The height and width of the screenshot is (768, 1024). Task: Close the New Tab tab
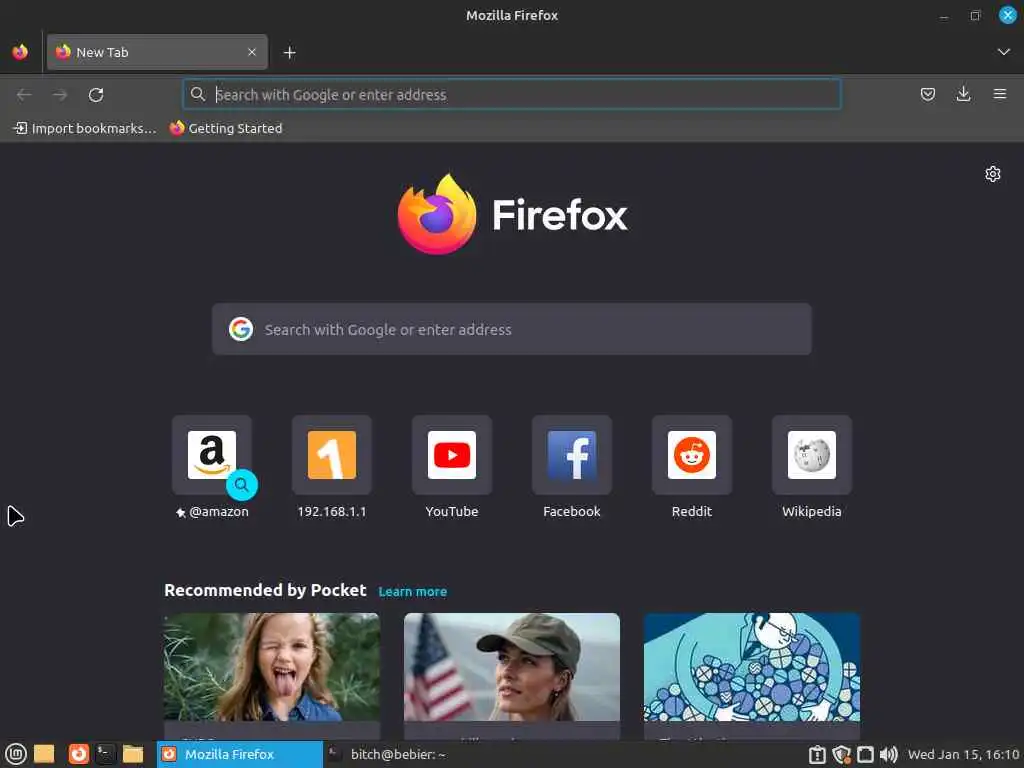(252, 52)
